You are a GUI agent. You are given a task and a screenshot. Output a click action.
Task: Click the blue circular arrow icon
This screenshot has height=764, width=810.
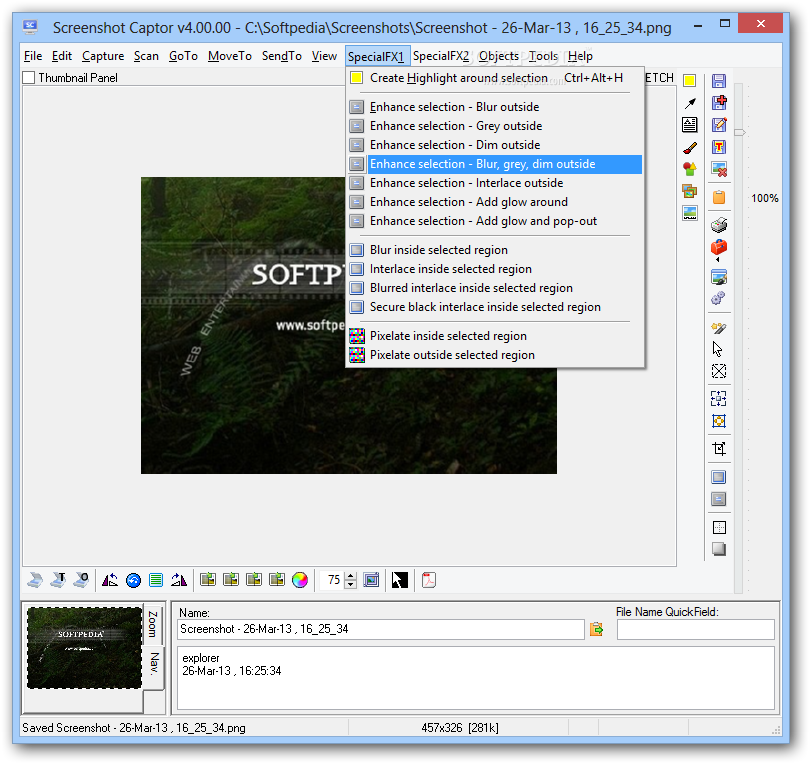(x=133, y=581)
